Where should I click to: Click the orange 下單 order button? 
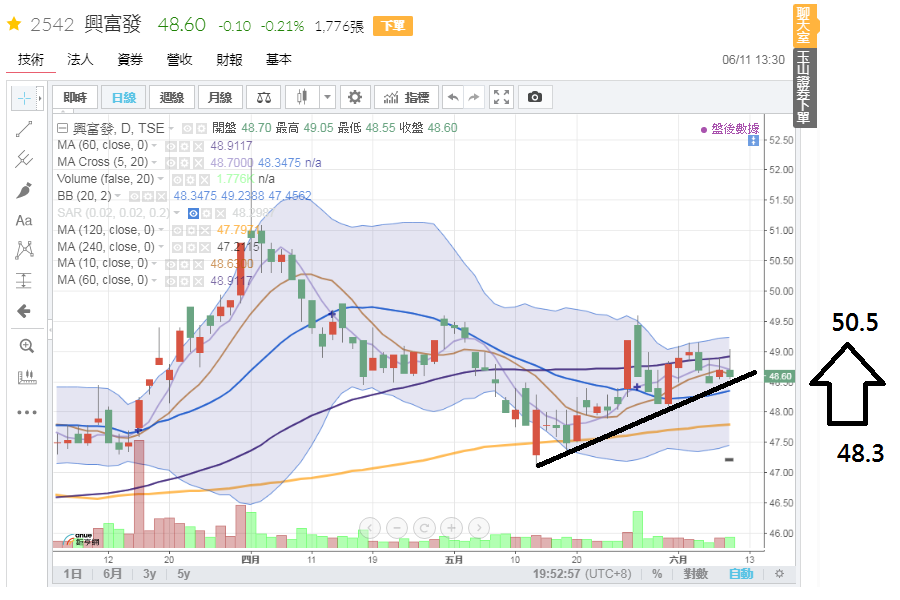(x=393, y=26)
